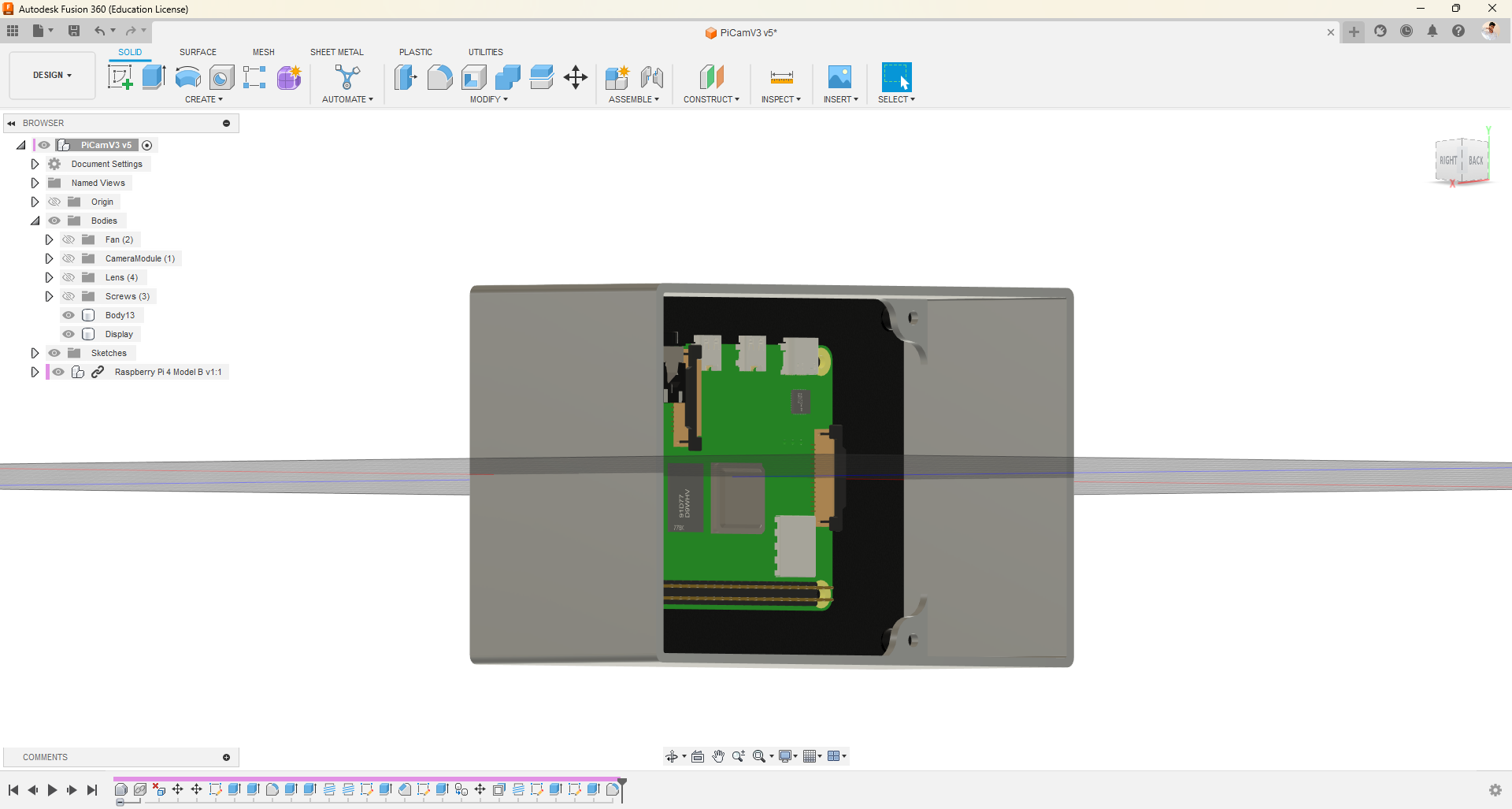
Task: Collapse the Bodies folder
Action: 35,221
